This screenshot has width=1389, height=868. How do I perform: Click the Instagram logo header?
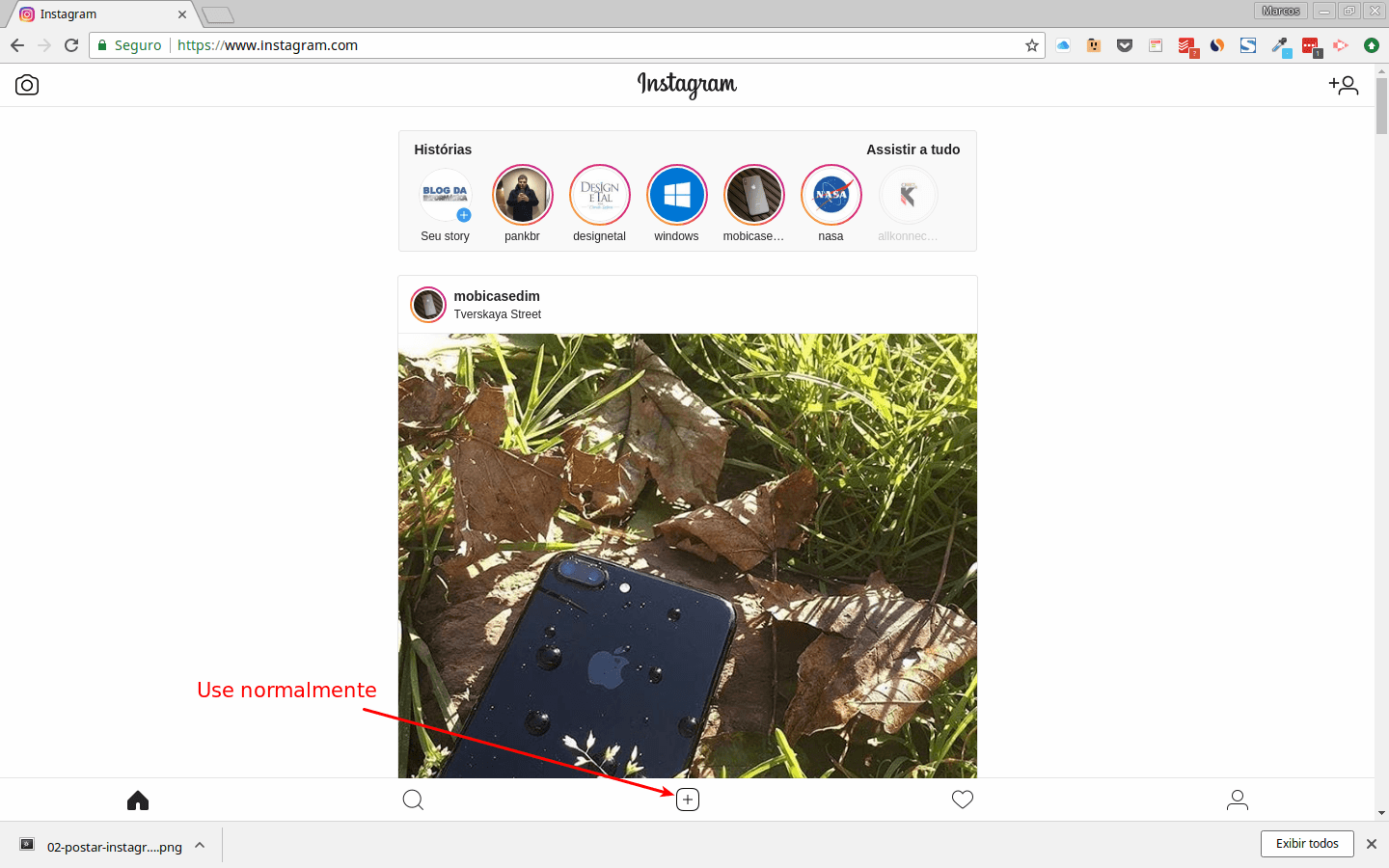coord(687,85)
